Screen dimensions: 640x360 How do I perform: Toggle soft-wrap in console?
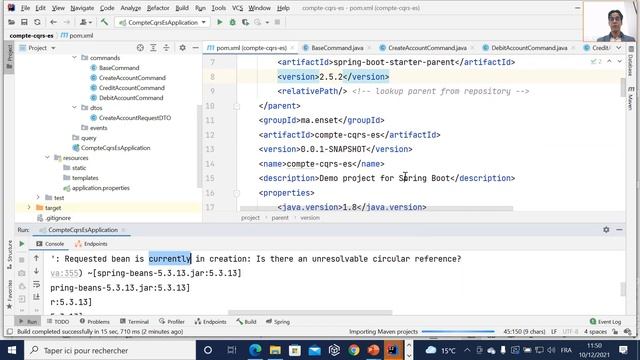click(36, 284)
